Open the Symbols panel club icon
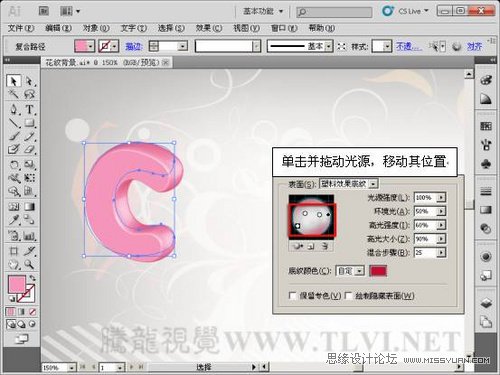This screenshot has height=375, width=500. click(x=486, y=164)
